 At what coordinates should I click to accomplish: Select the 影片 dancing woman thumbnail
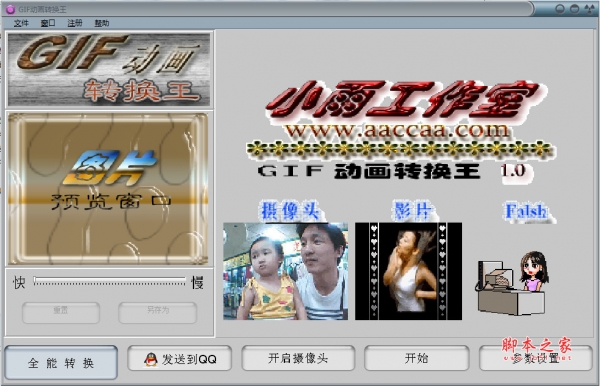pyautogui.click(x=408, y=271)
